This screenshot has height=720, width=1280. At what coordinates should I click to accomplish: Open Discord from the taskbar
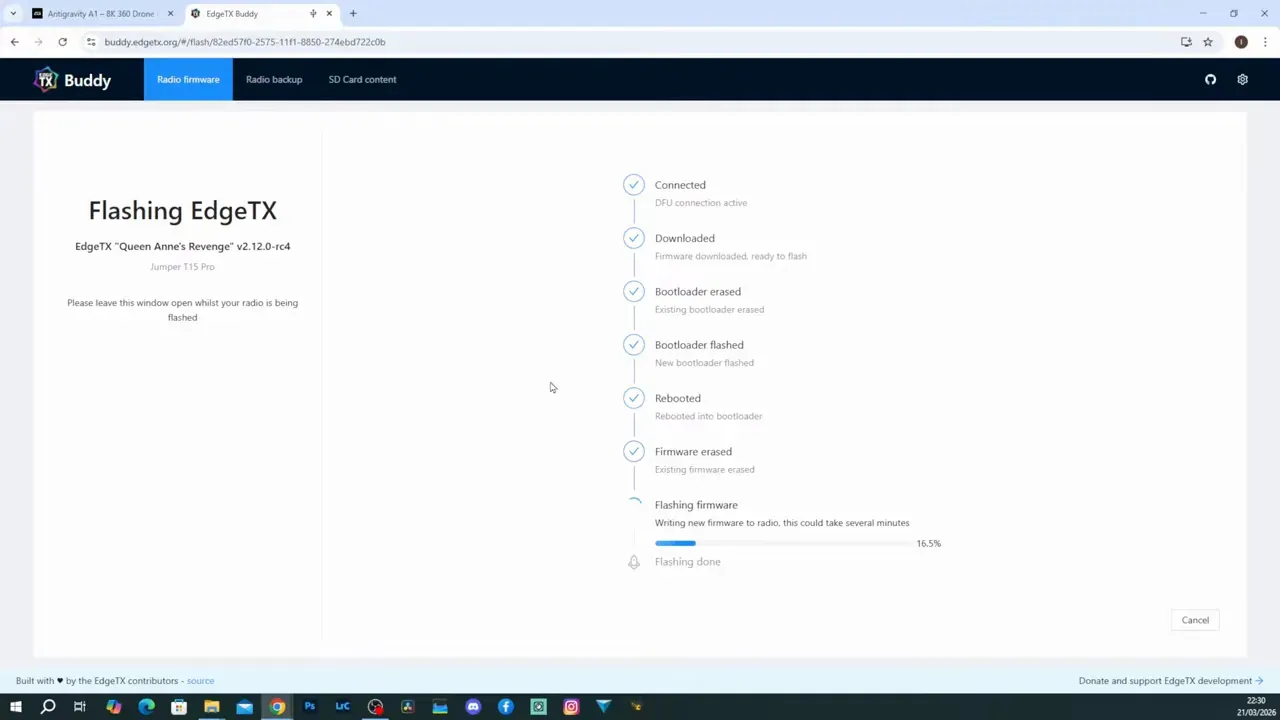point(472,707)
